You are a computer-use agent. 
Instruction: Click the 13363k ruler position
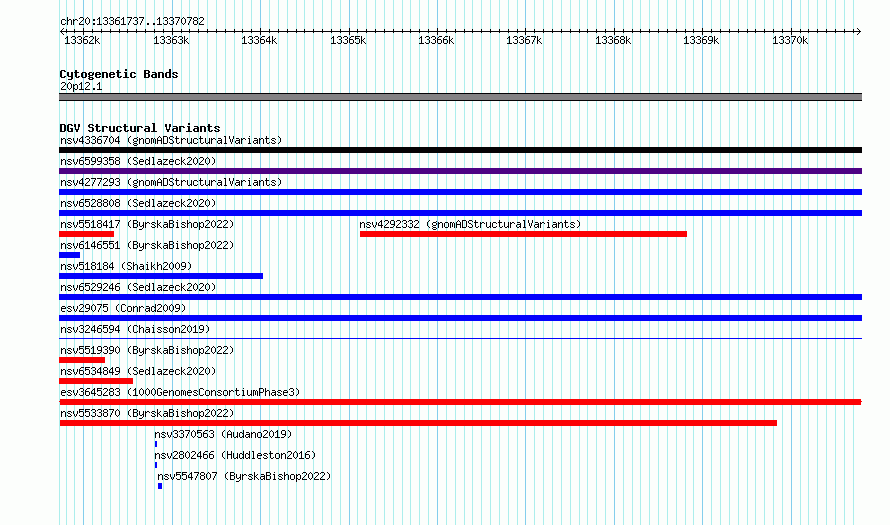pyautogui.click(x=171, y=40)
